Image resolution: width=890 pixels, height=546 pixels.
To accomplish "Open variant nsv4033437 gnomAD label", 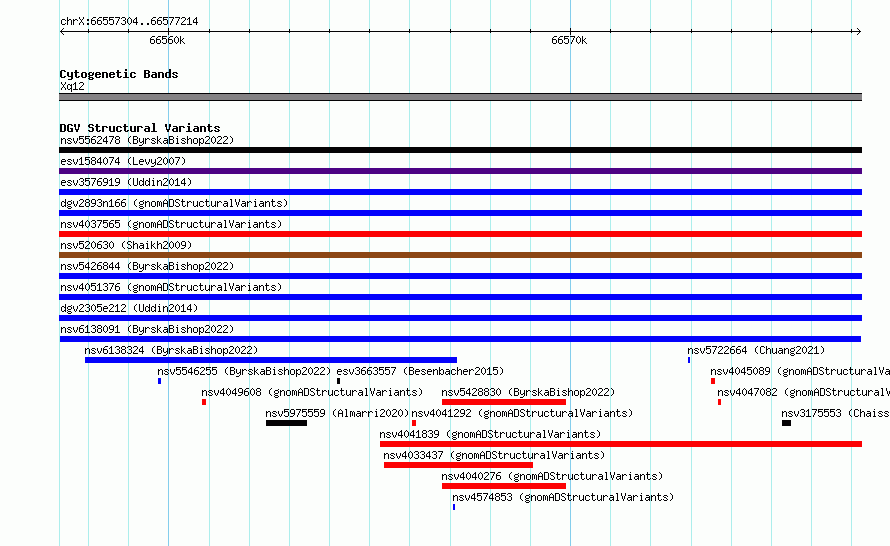I will click(494, 455).
